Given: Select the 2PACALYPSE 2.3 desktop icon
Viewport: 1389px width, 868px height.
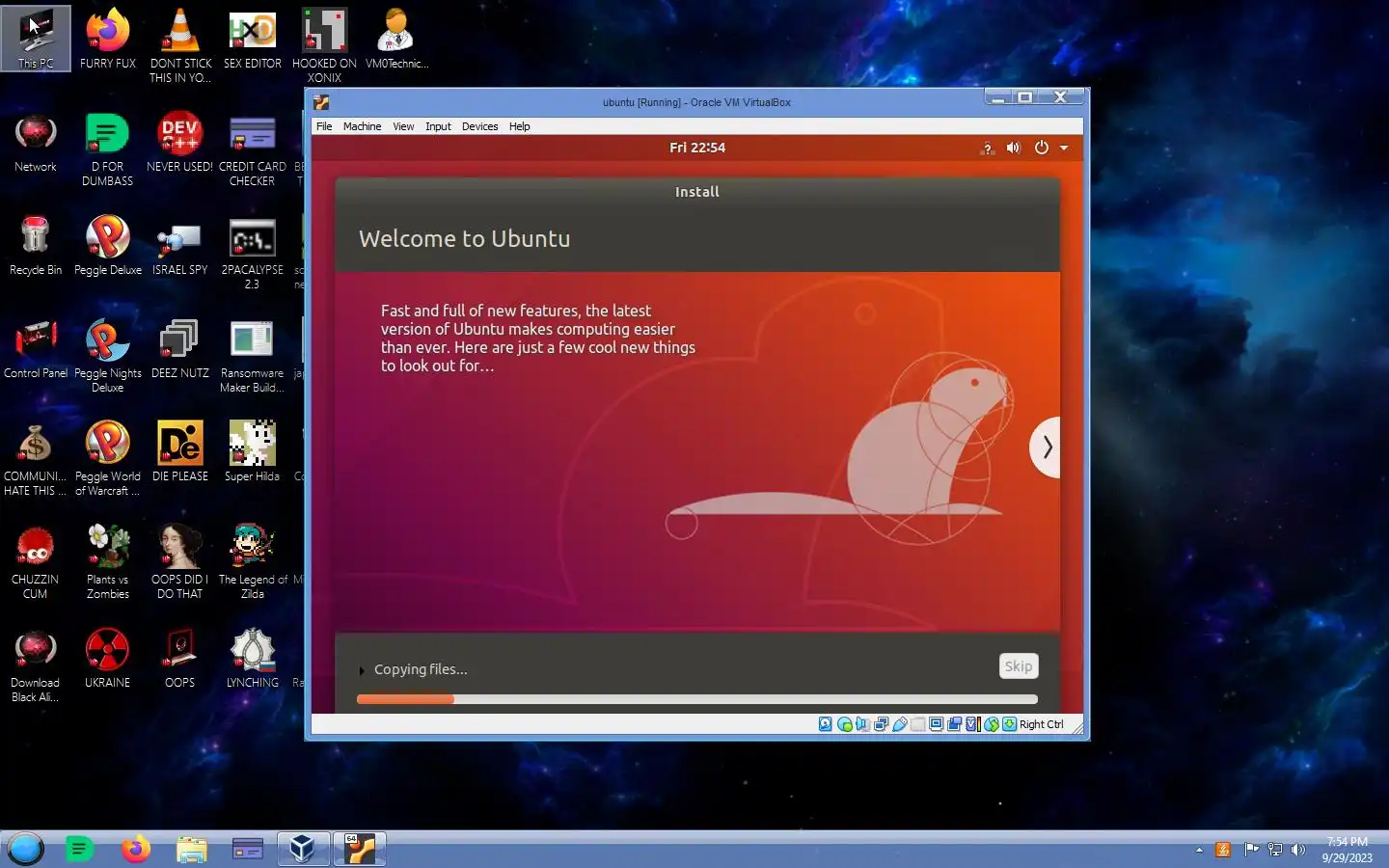Looking at the screenshot, I should pos(253,253).
